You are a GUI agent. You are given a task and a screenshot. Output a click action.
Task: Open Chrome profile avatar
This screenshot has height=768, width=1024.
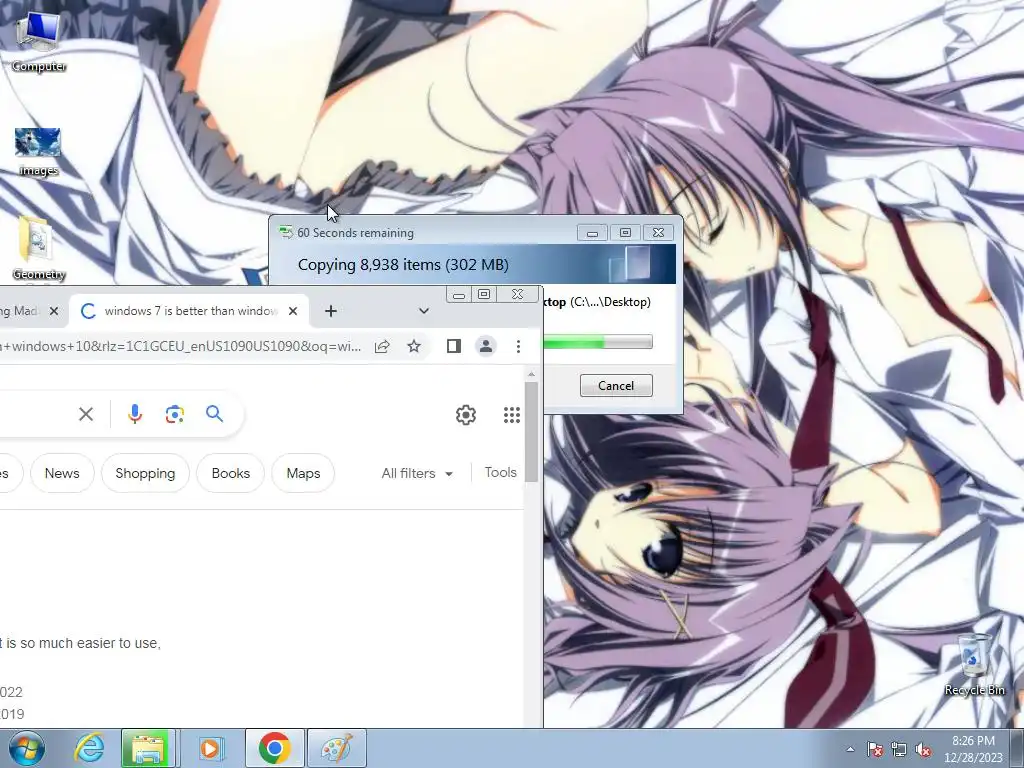[486, 346]
